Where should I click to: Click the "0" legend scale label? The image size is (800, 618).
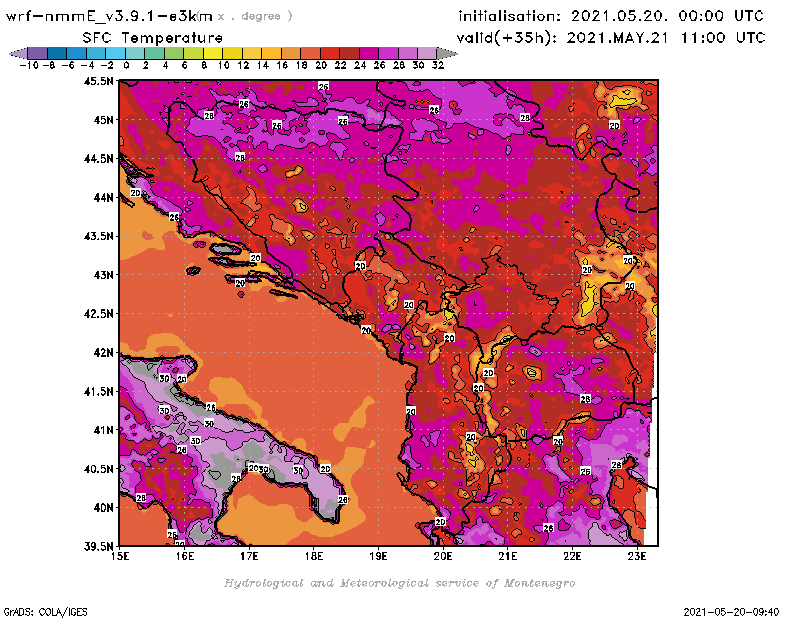tap(126, 65)
